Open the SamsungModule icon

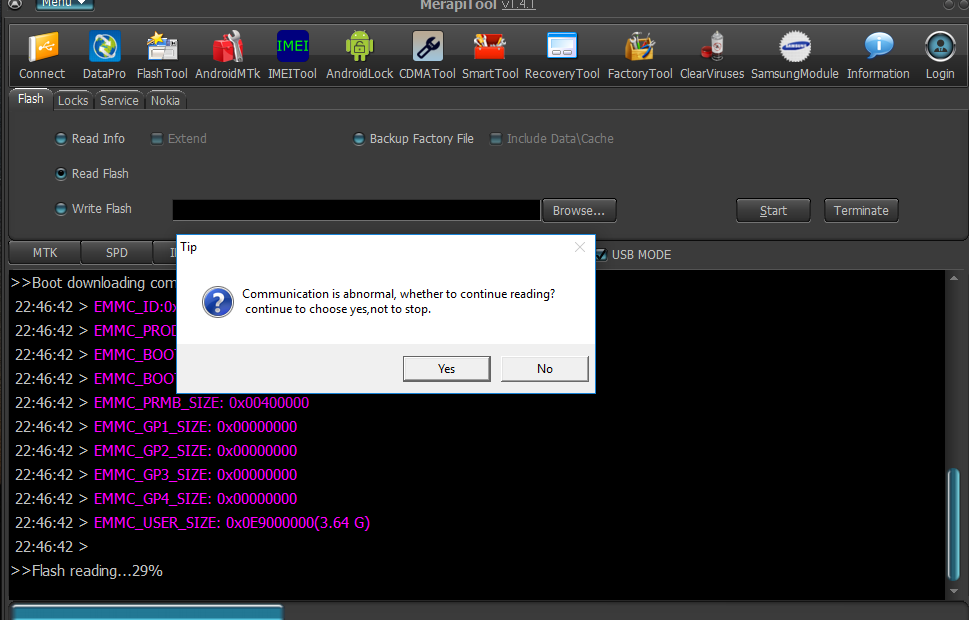coord(795,47)
